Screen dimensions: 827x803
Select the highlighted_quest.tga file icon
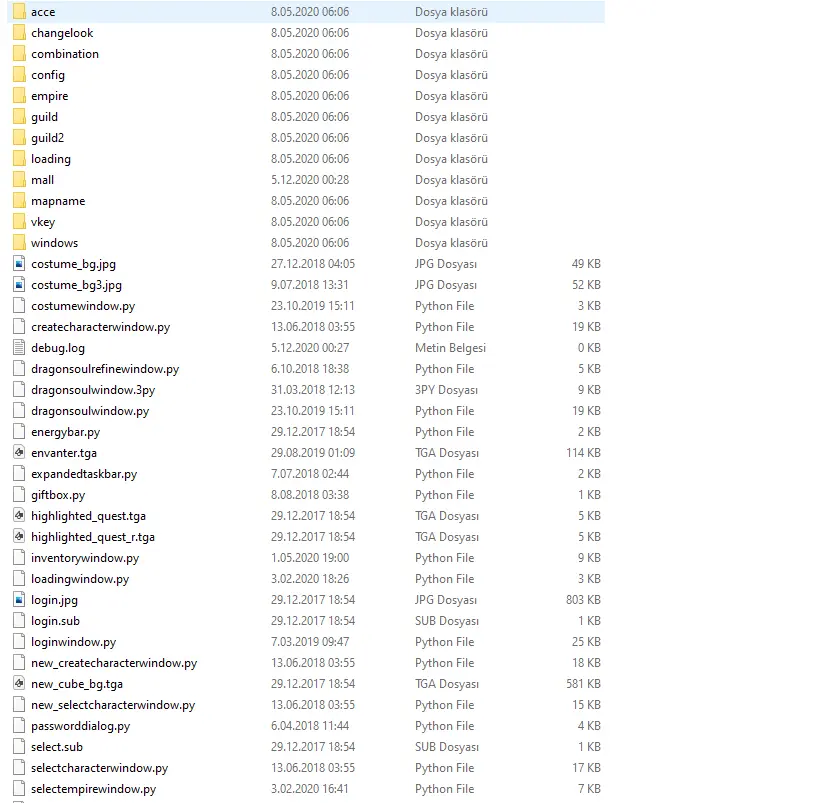click(19, 516)
